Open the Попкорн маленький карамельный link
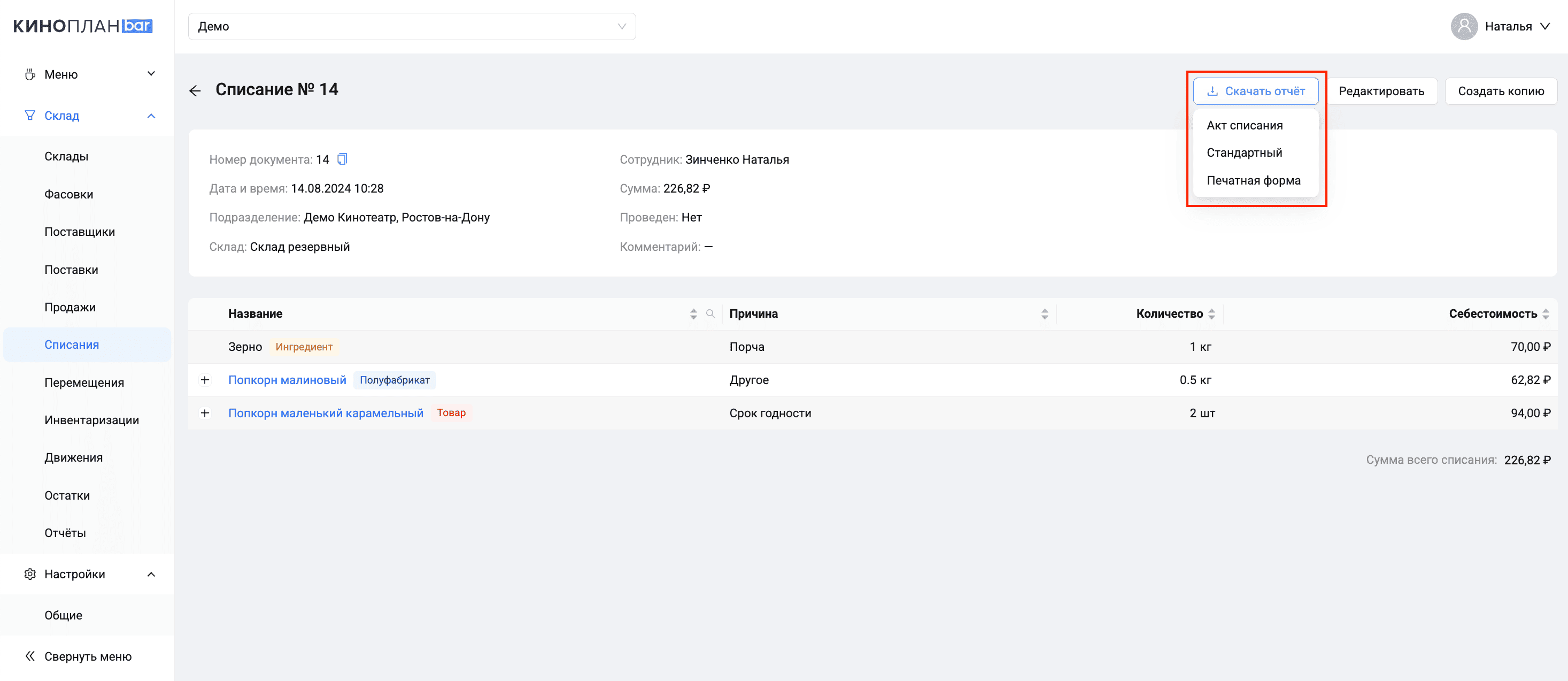1568x681 pixels. (x=326, y=412)
